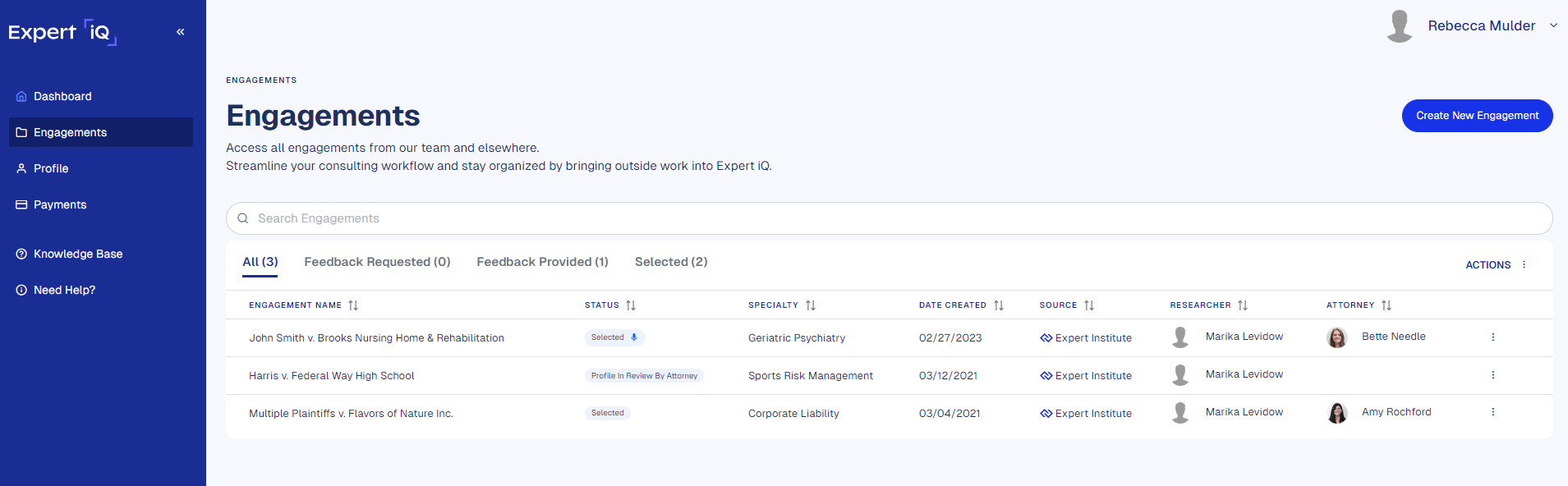
Task: Sort by Engagement Name column
Action: (x=353, y=305)
